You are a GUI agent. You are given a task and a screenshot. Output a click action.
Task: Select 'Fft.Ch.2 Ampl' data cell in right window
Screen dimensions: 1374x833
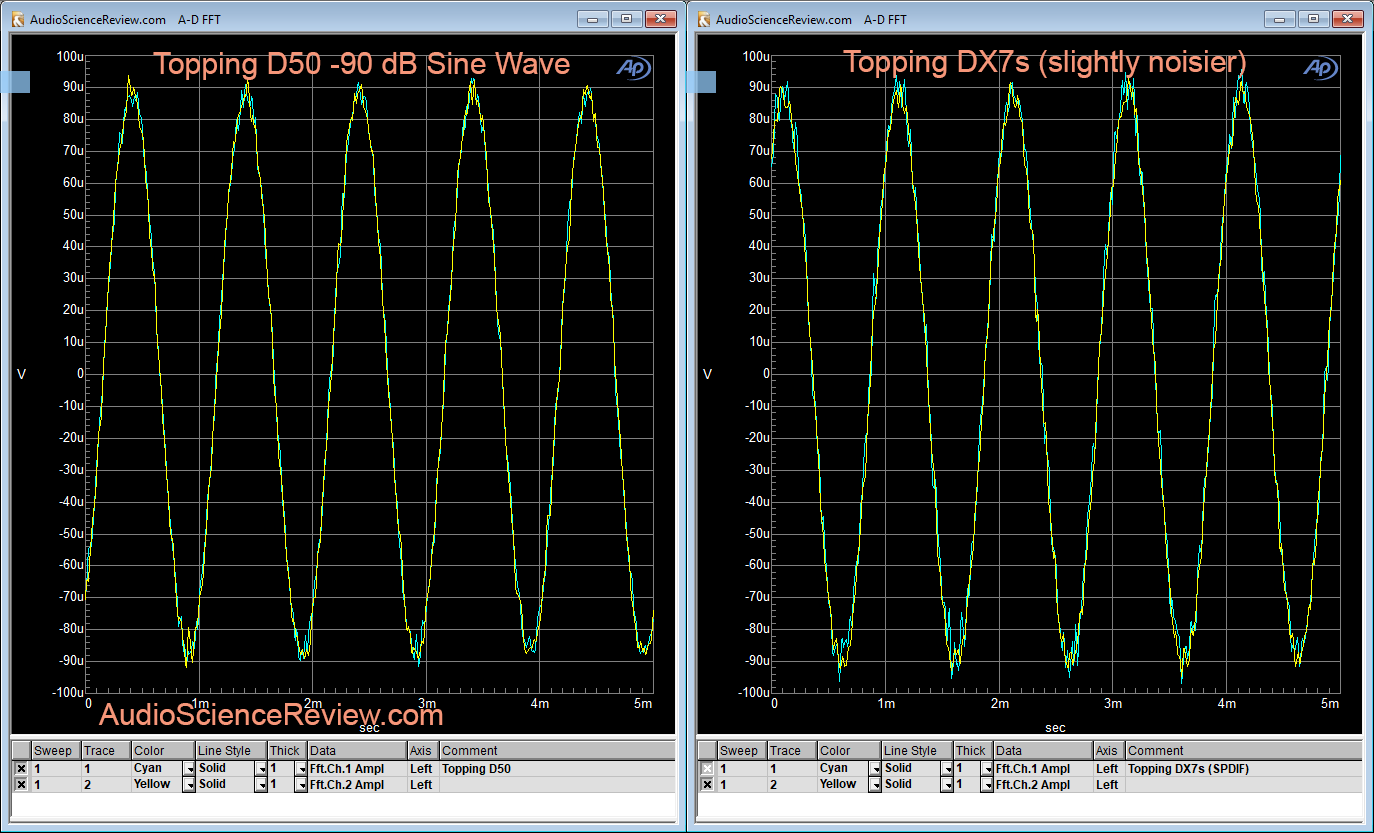(1043, 785)
